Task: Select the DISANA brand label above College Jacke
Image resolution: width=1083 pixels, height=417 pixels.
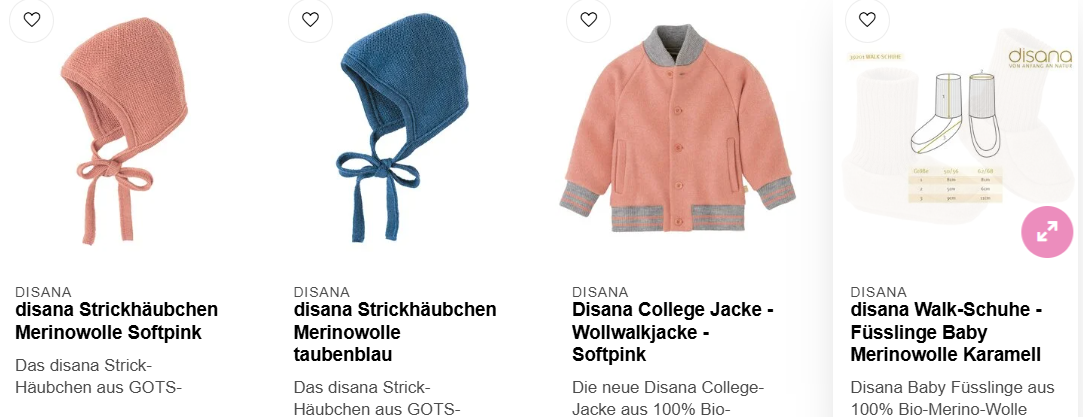Action: [600, 292]
